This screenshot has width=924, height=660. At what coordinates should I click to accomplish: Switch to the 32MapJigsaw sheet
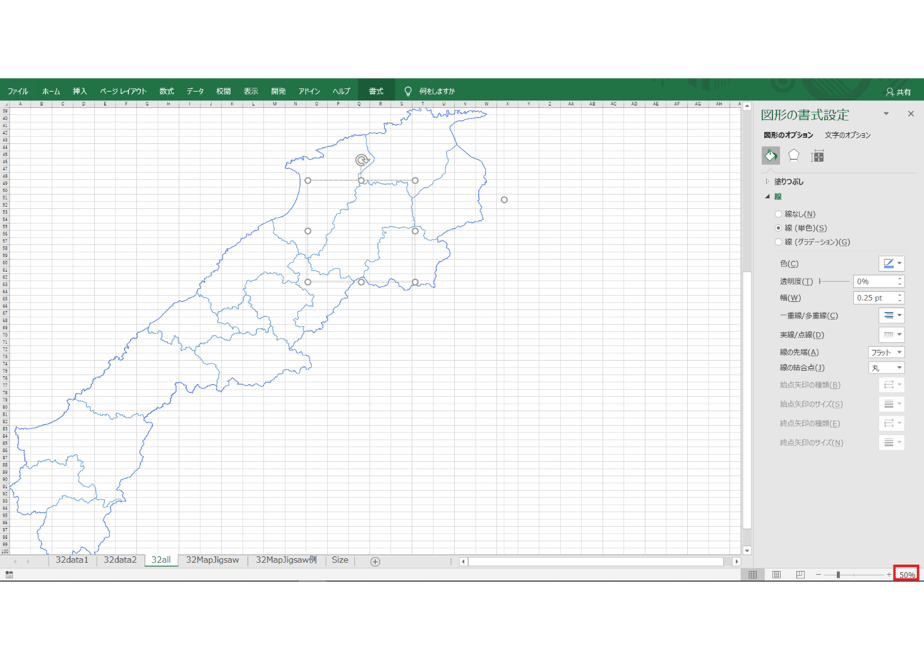click(213, 560)
